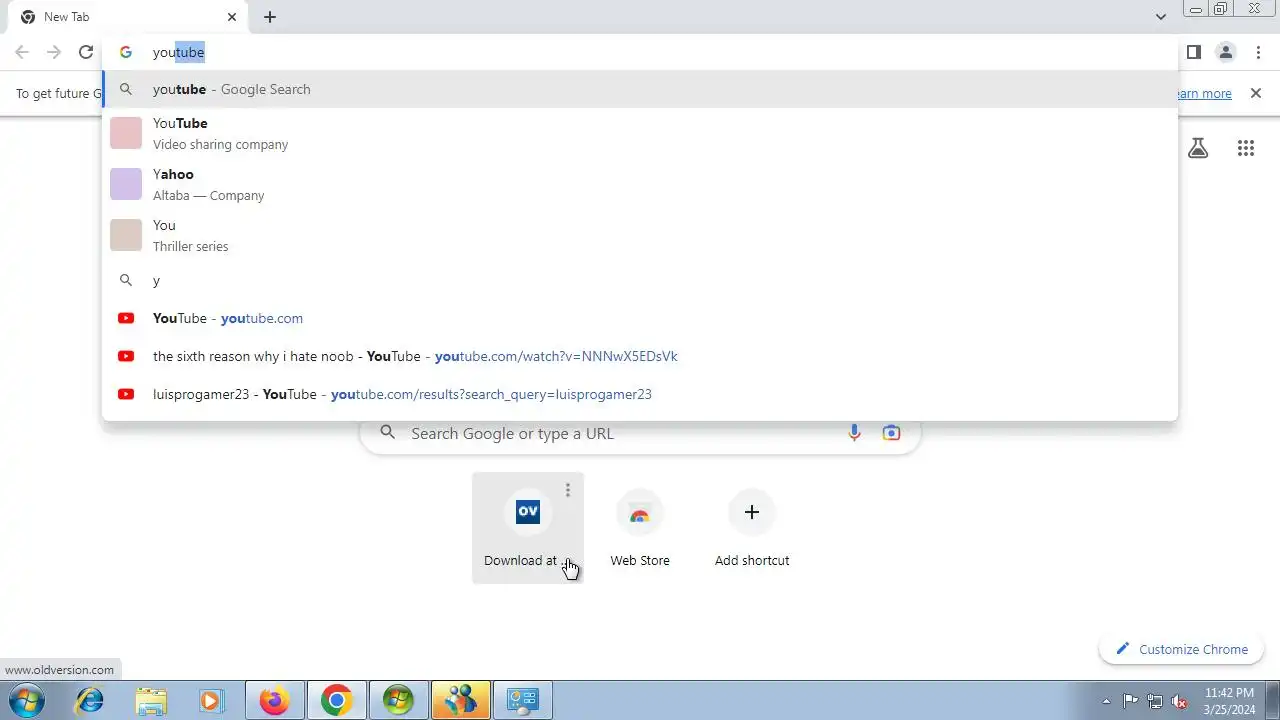
Task: Click the muted volume tray icon
Action: [x=1180, y=701]
